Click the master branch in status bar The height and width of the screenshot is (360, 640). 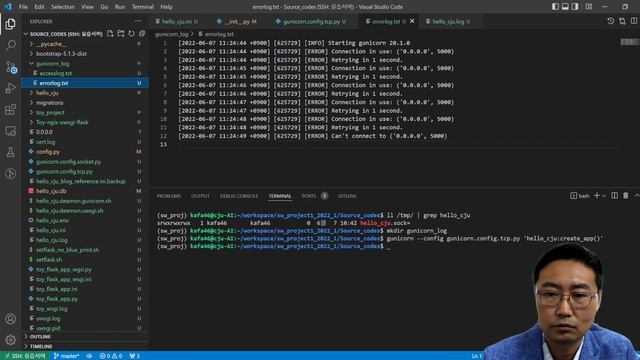point(66,356)
